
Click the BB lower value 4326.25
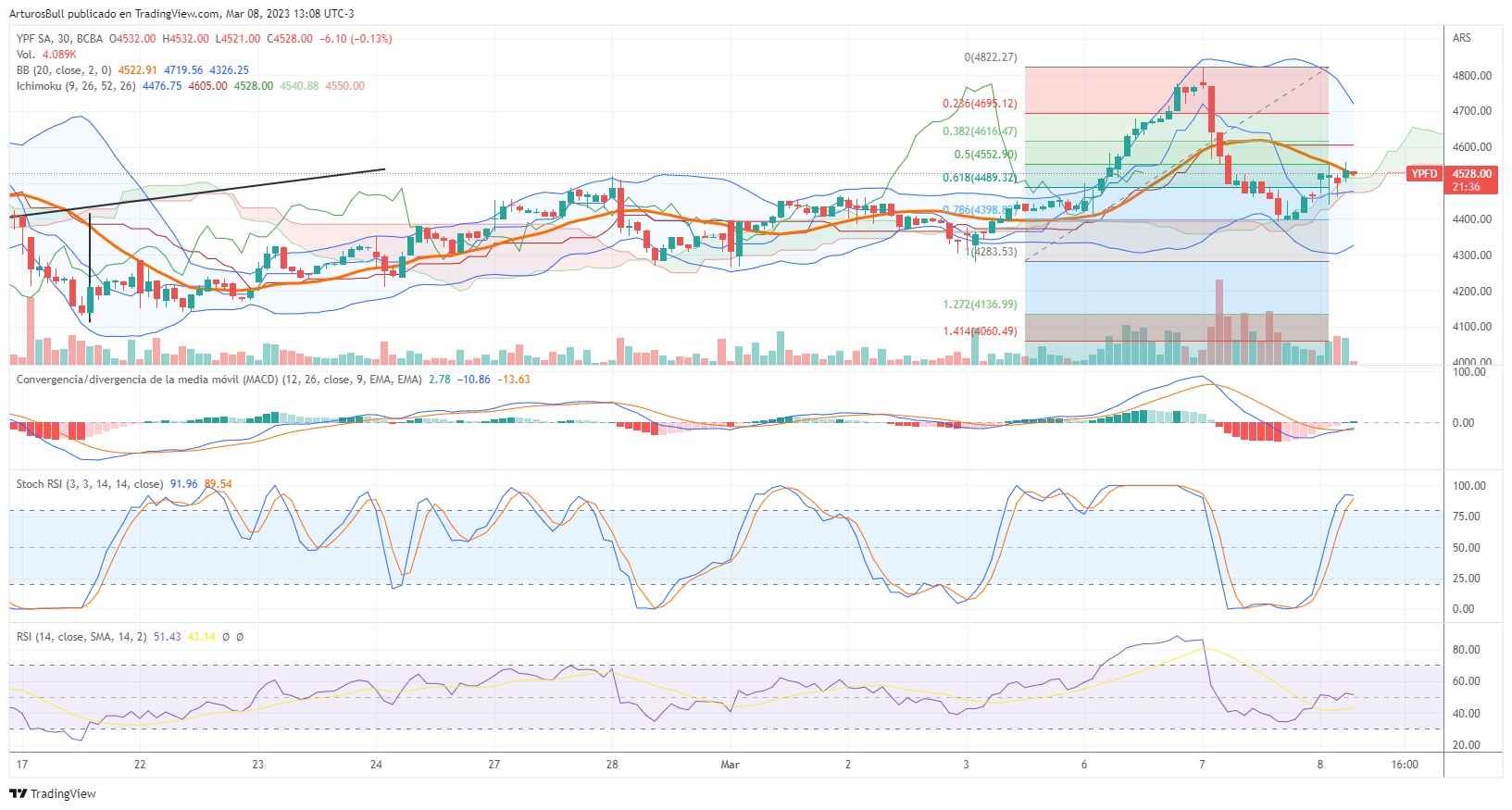coord(230,70)
